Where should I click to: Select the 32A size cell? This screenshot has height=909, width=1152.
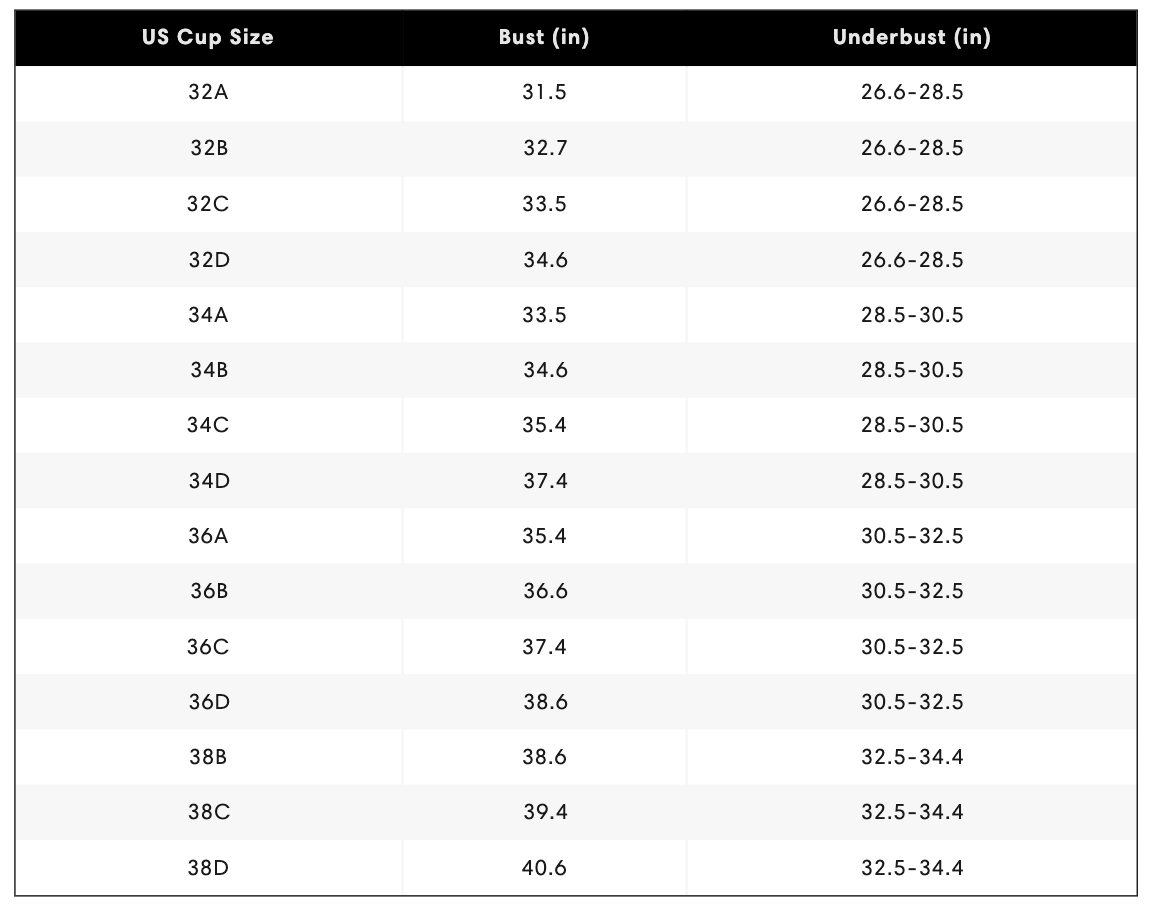tap(208, 93)
